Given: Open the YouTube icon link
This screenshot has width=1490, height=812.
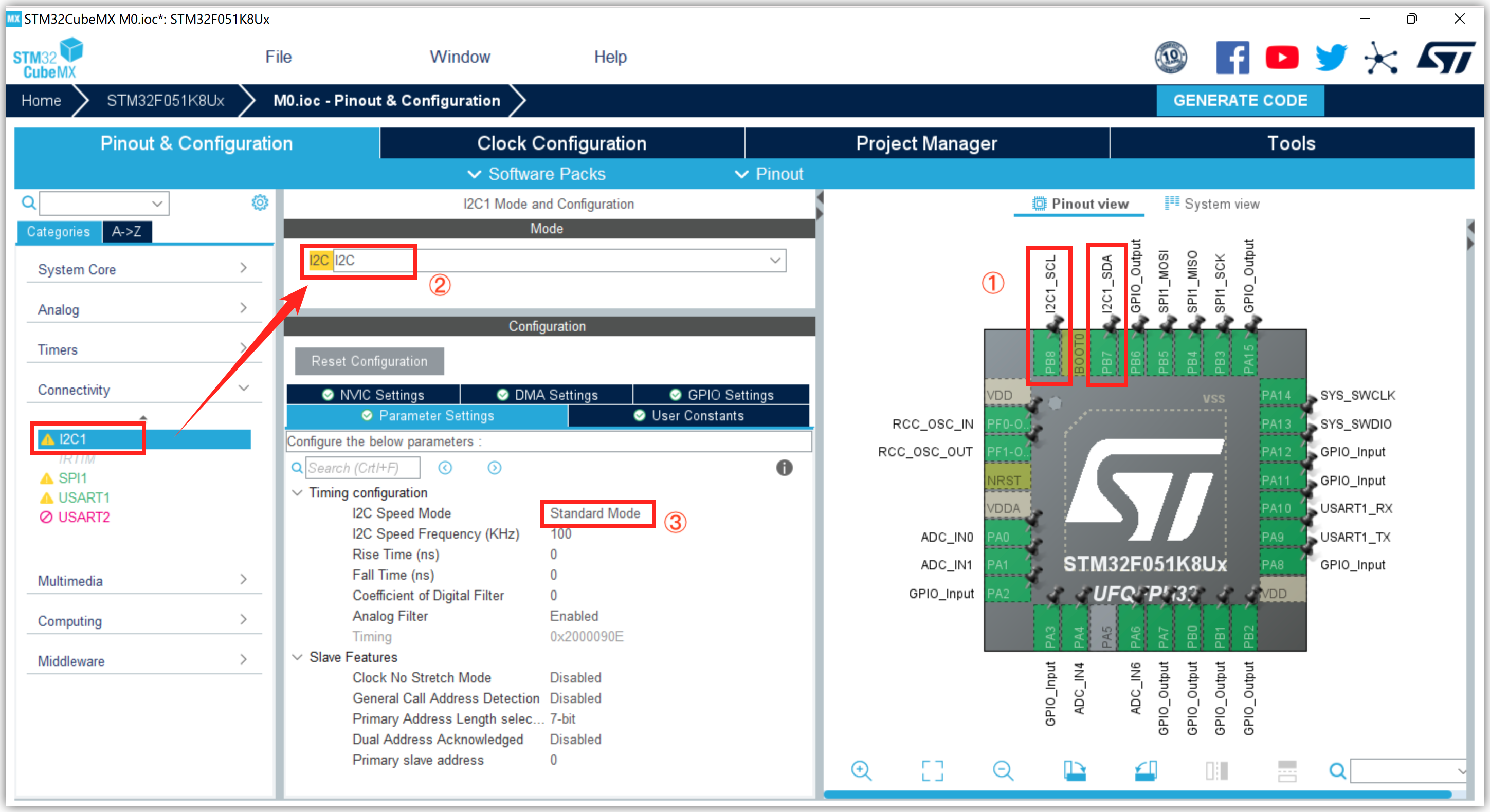Looking at the screenshot, I should 1281,57.
